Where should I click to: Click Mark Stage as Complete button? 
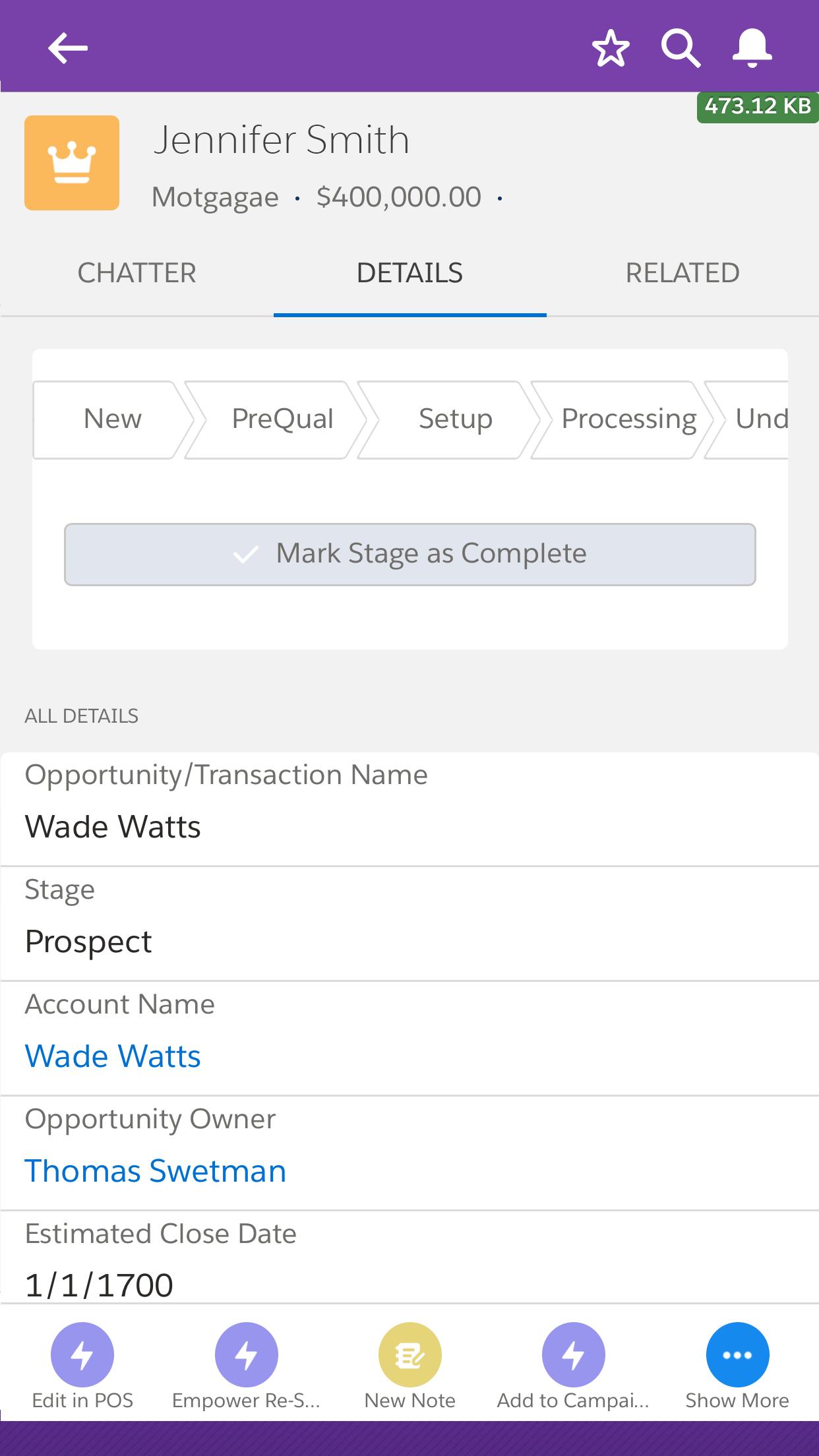tap(410, 555)
